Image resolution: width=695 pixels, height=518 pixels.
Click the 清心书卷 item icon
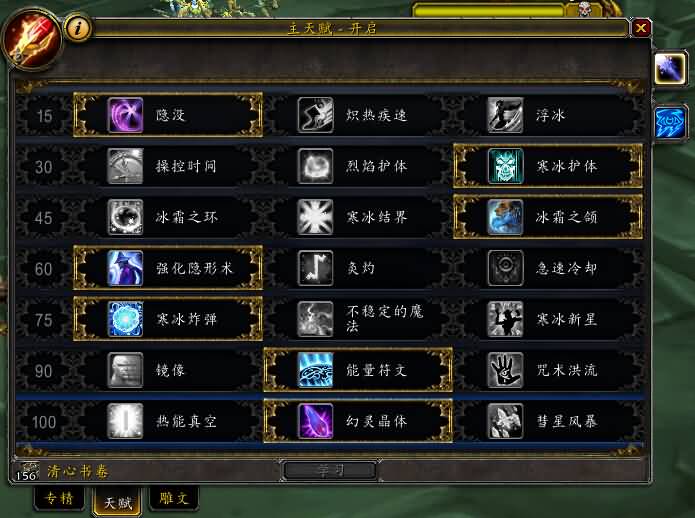27,471
